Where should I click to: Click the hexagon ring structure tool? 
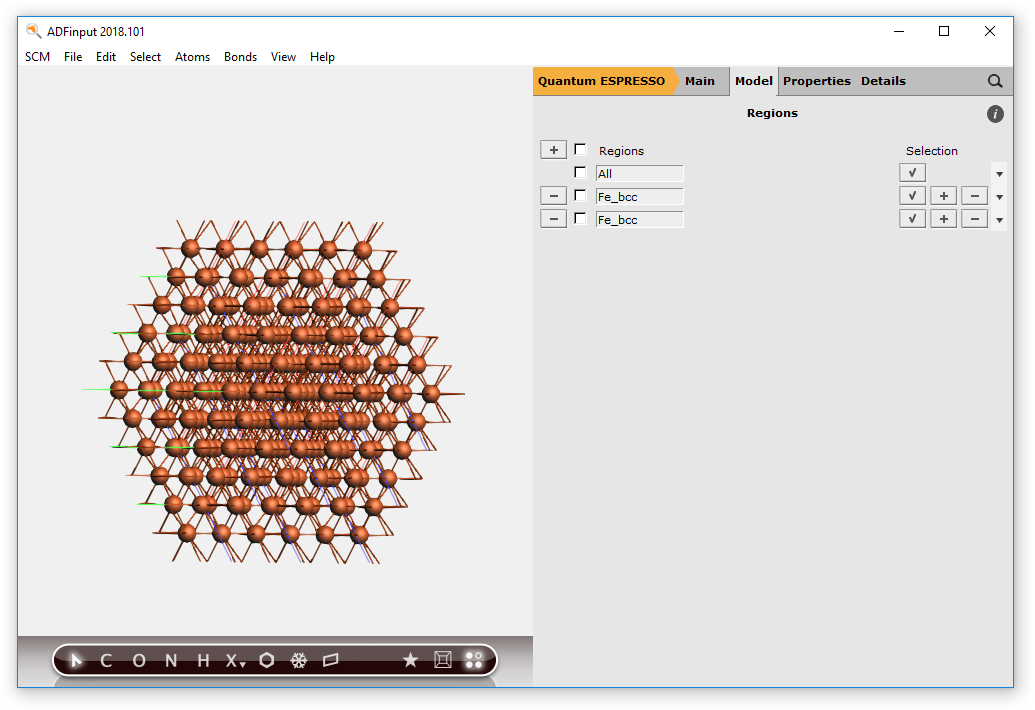266,660
